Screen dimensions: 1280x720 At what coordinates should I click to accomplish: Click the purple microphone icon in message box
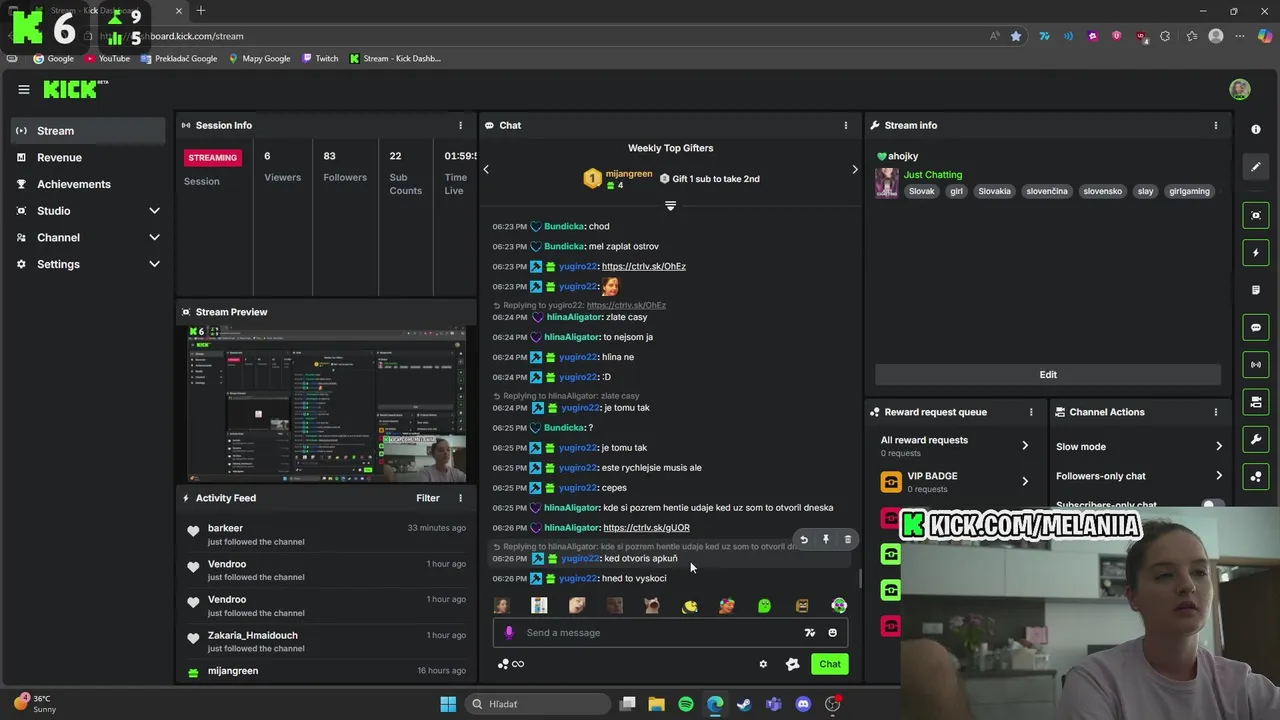coord(509,632)
